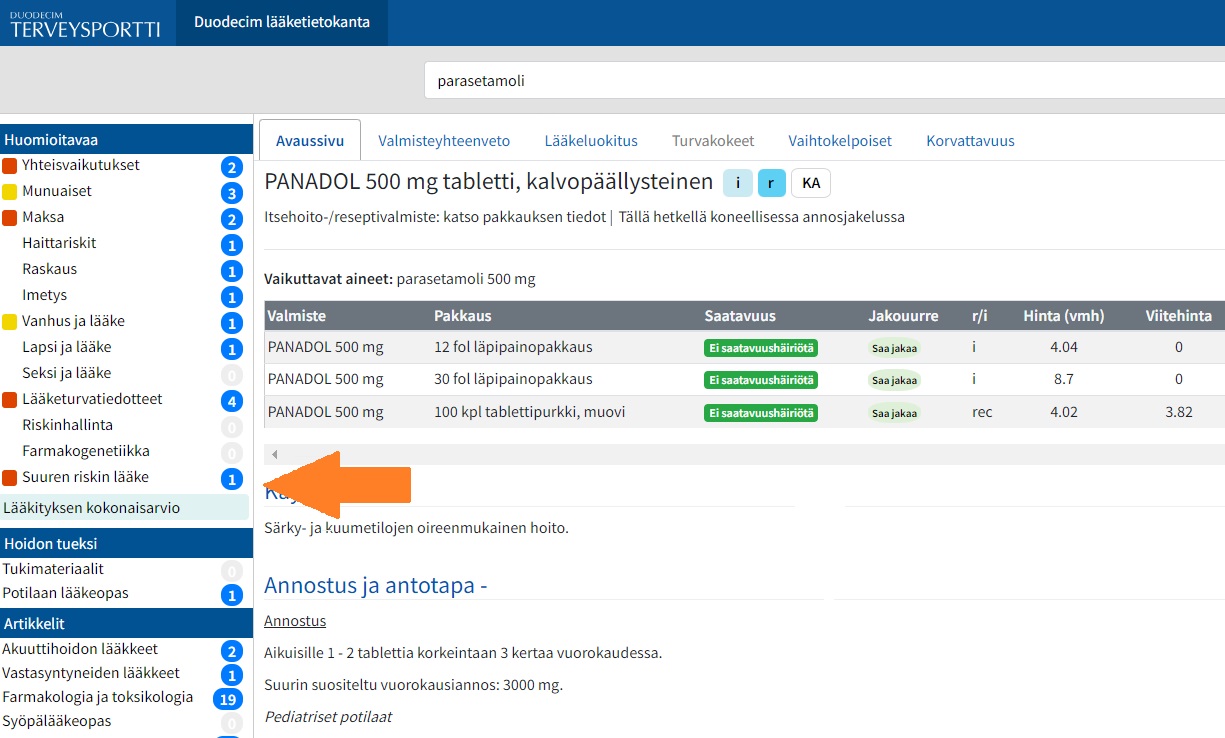This screenshot has height=738, width=1225.
Task: Open the Imetys sidebar item
Action: [44, 295]
